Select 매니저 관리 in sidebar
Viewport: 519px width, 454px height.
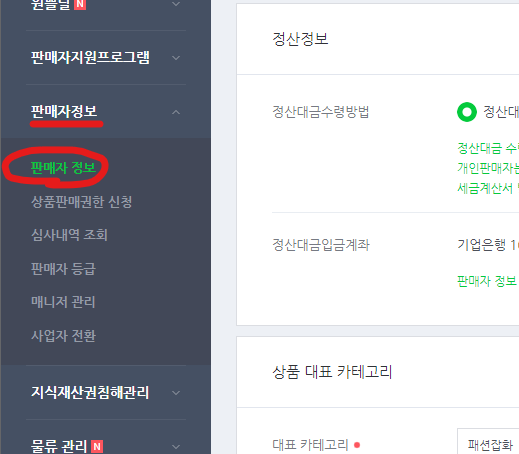click(63, 302)
